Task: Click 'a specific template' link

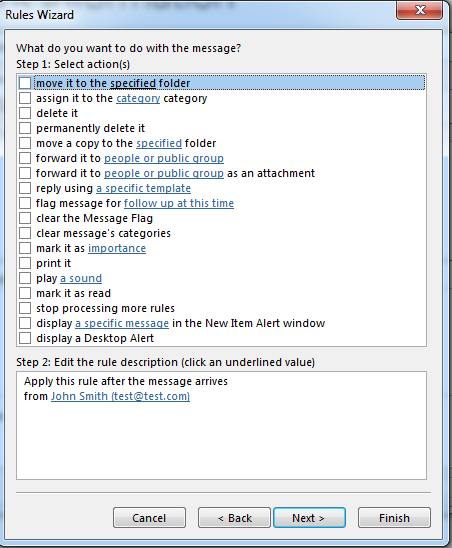Action: tap(143, 188)
